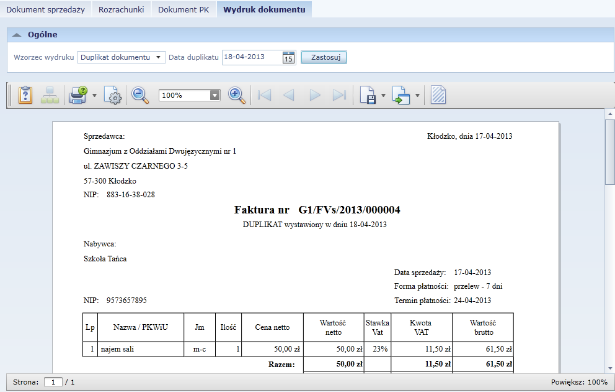This screenshot has width=615, height=392.
Task: Click the document map tree icon
Action: click(50, 95)
